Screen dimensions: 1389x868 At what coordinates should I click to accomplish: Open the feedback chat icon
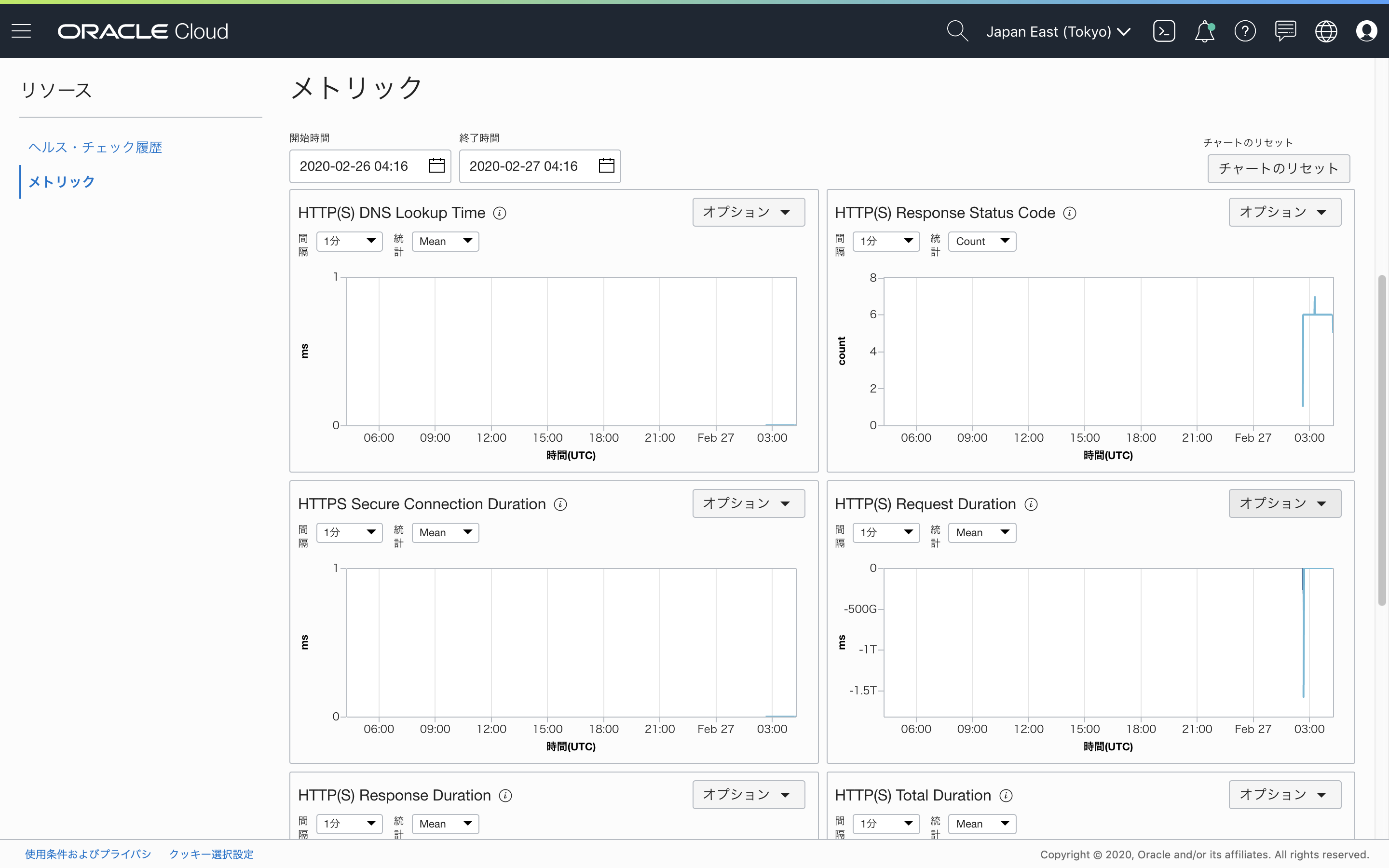[1286, 31]
